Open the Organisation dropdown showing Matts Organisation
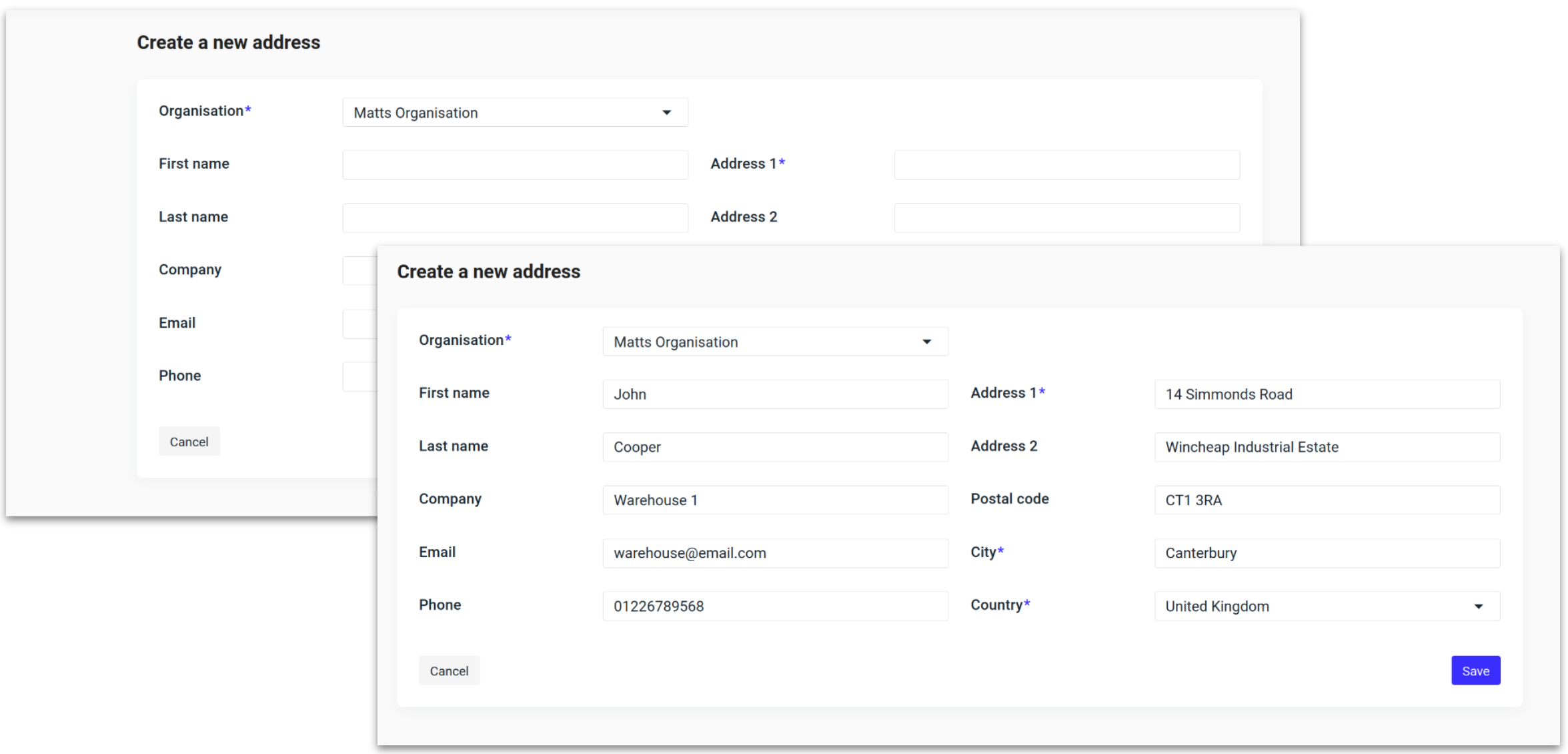The image size is (1568, 754). click(774, 341)
